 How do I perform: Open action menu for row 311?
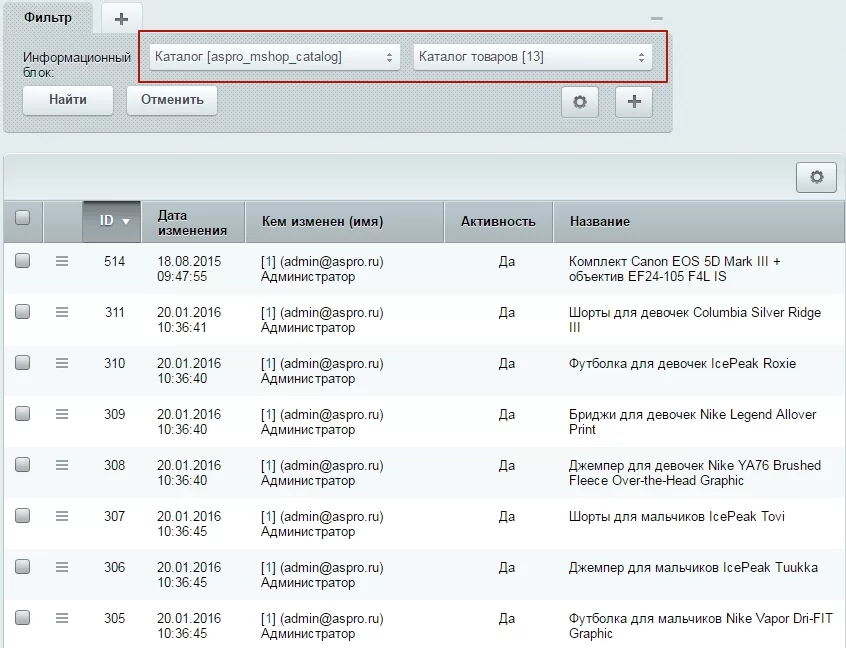point(62,312)
